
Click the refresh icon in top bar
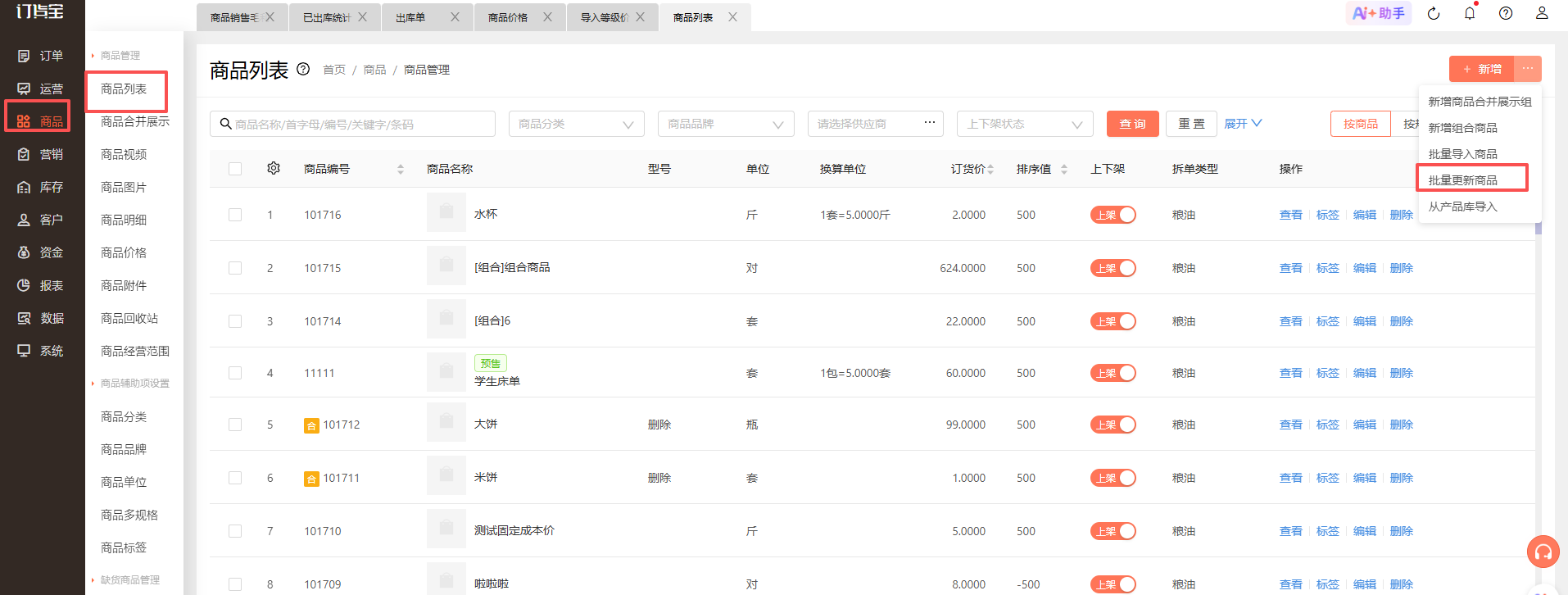click(x=1434, y=13)
